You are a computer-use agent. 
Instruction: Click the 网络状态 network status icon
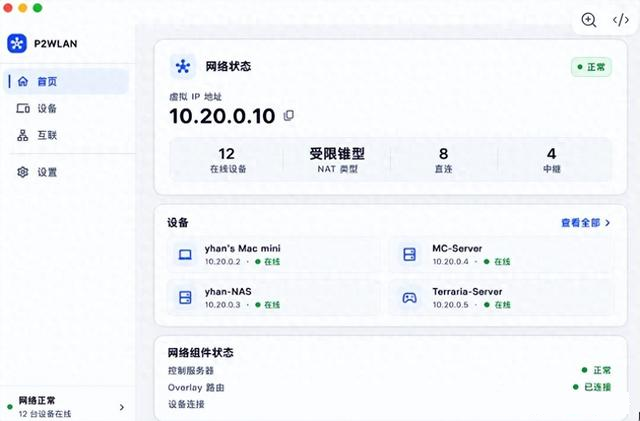(x=182, y=66)
